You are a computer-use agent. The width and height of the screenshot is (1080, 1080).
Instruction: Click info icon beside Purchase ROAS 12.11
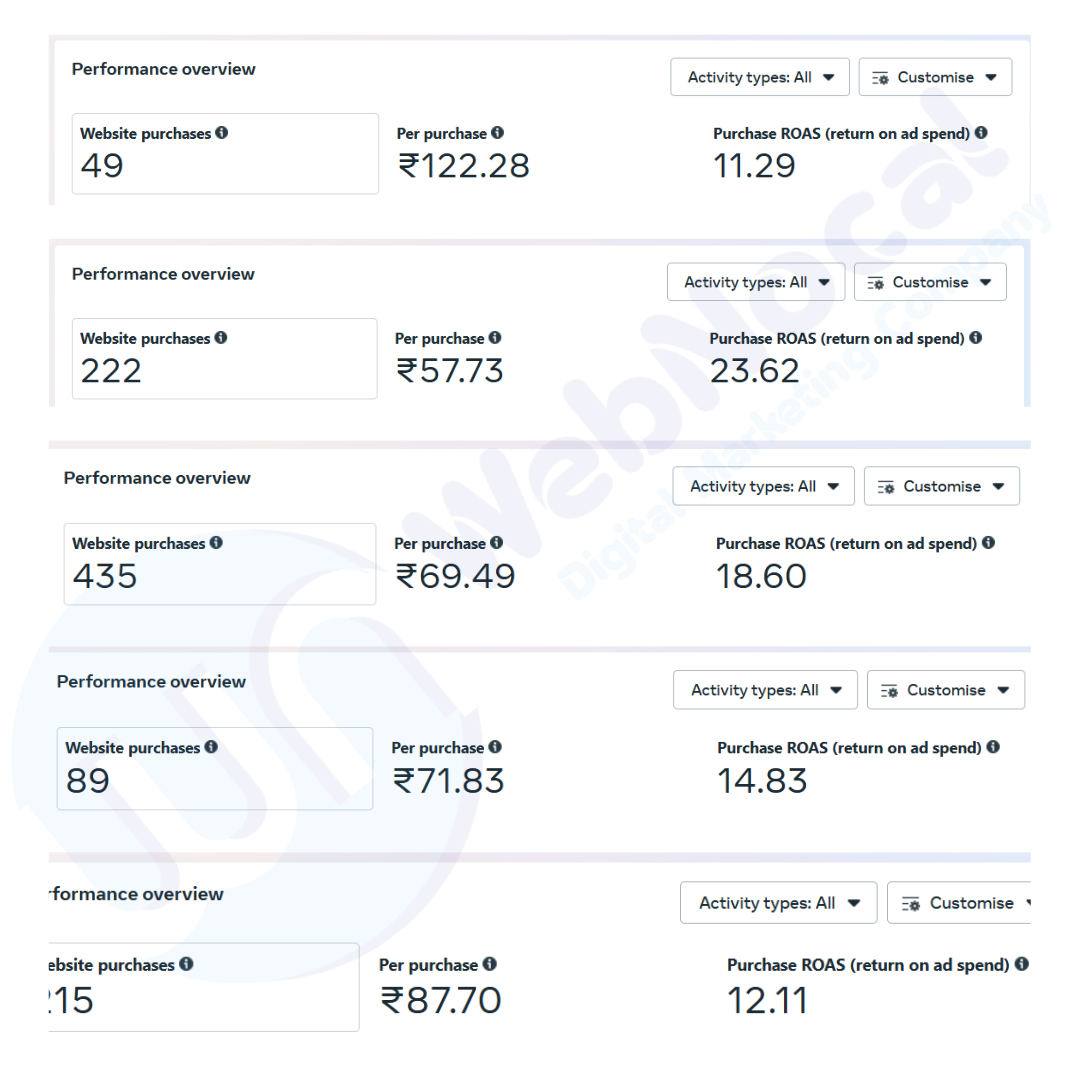(x=1021, y=965)
